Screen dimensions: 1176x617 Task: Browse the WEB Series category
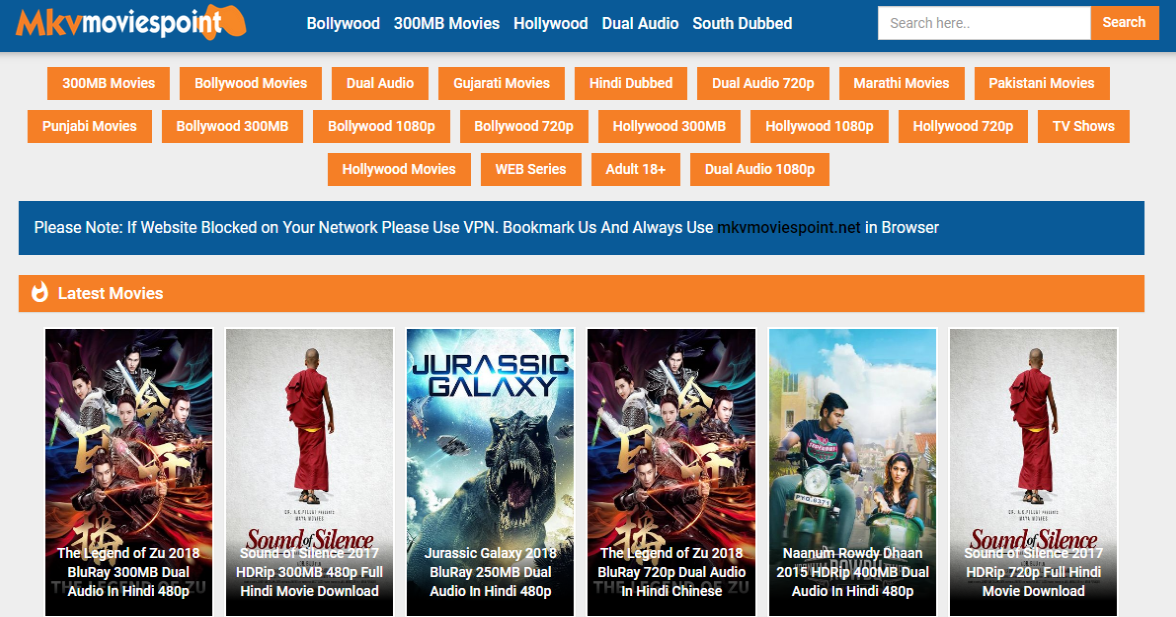pos(530,169)
